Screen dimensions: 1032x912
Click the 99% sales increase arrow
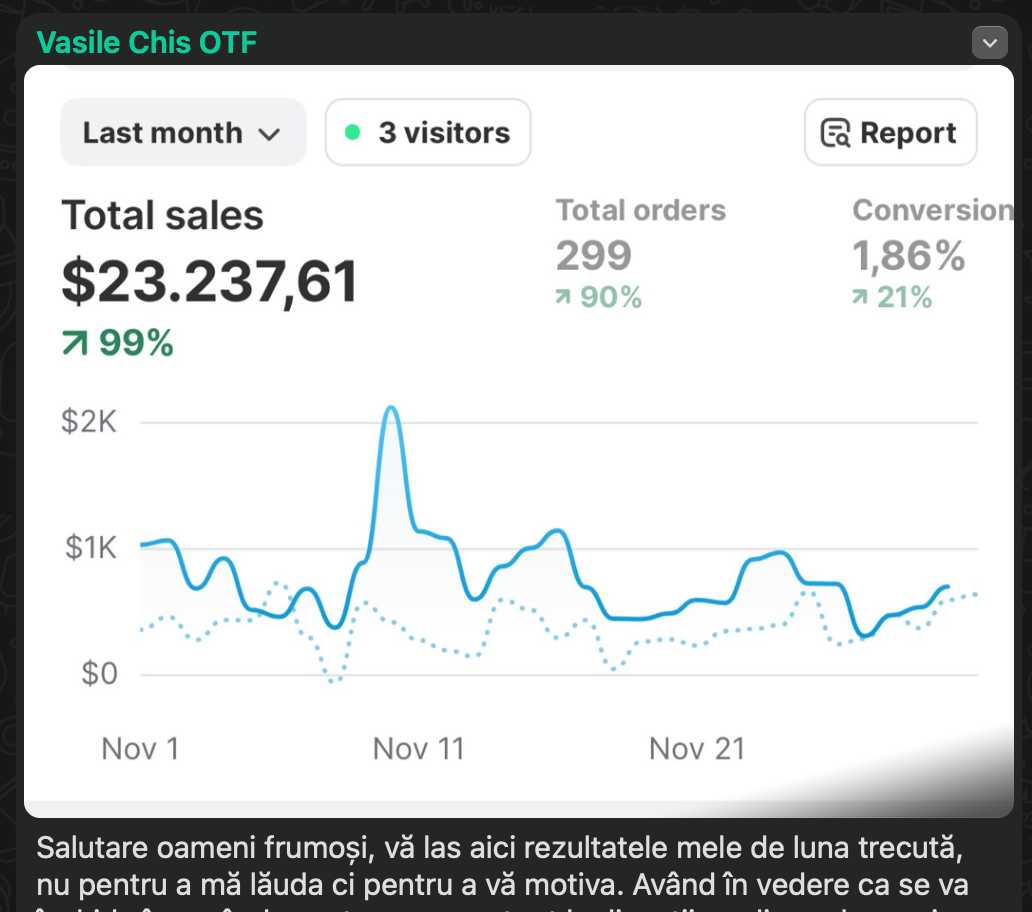75,344
